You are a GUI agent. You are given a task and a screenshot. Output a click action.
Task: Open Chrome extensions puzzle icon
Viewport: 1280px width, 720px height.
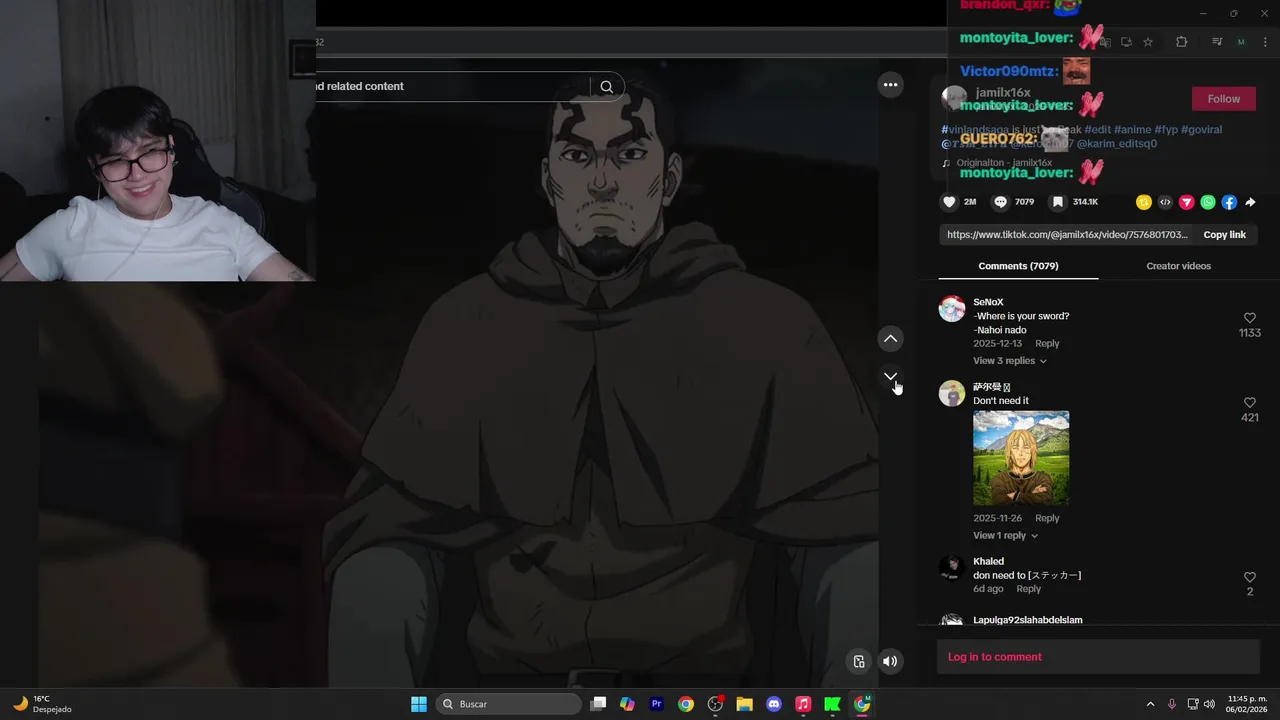tap(1181, 42)
